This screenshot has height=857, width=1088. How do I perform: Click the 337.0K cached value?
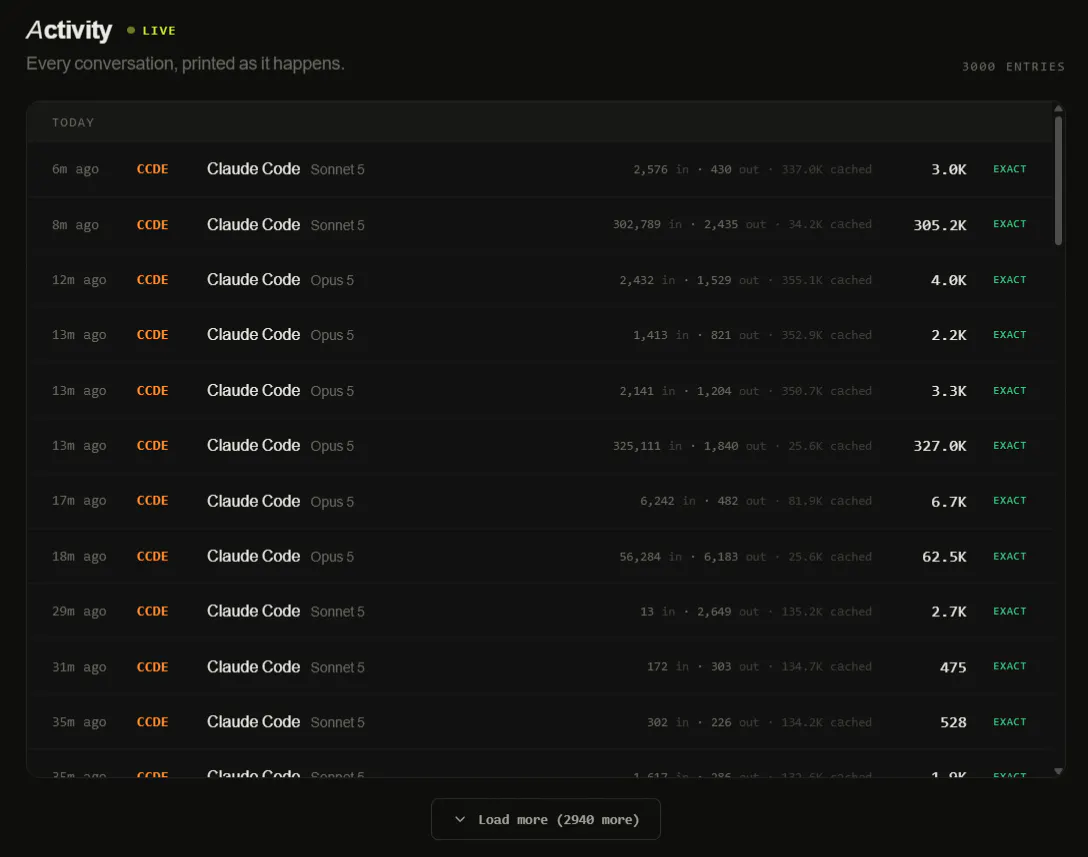click(x=826, y=169)
